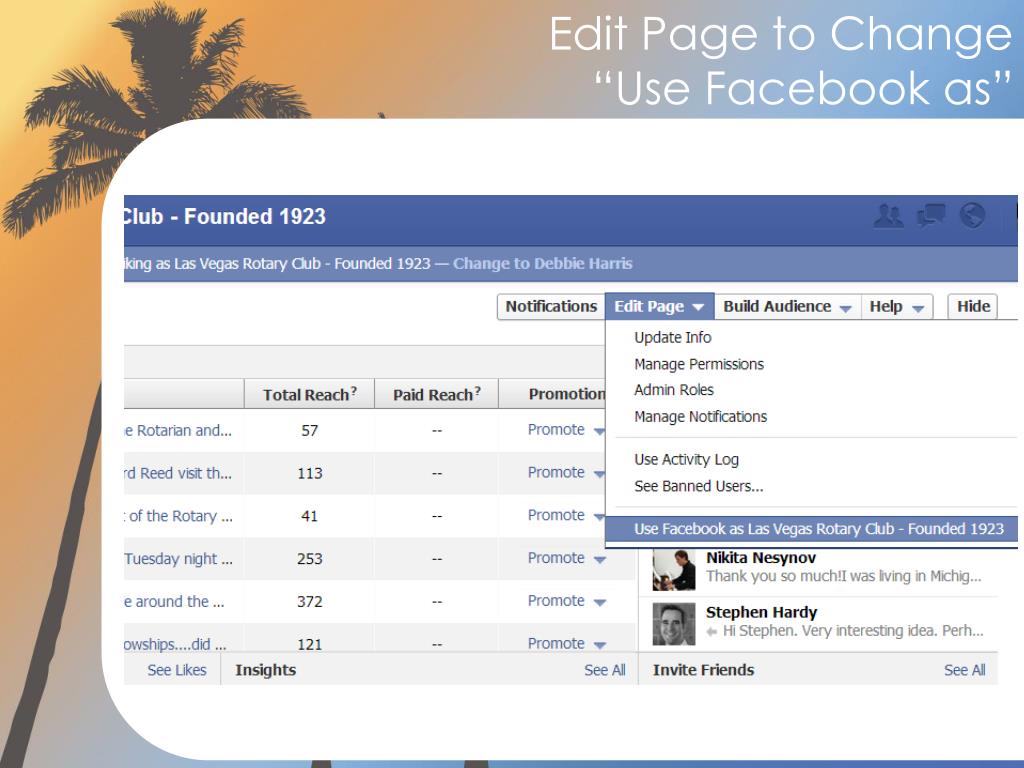Image resolution: width=1024 pixels, height=768 pixels.
Task: Click the See Likes link
Action: pyautogui.click(x=176, y=670)
